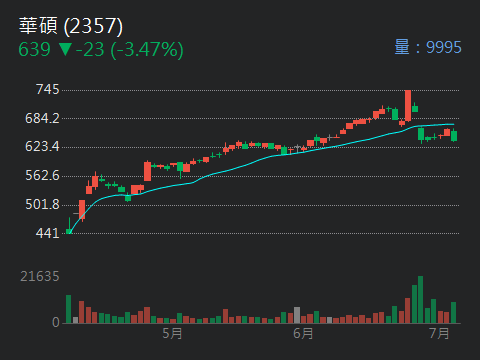Screen dimensions: 480x360
Task: Click the 7月 date axis label
Action: pyautogui.click(x=439, y=334)
